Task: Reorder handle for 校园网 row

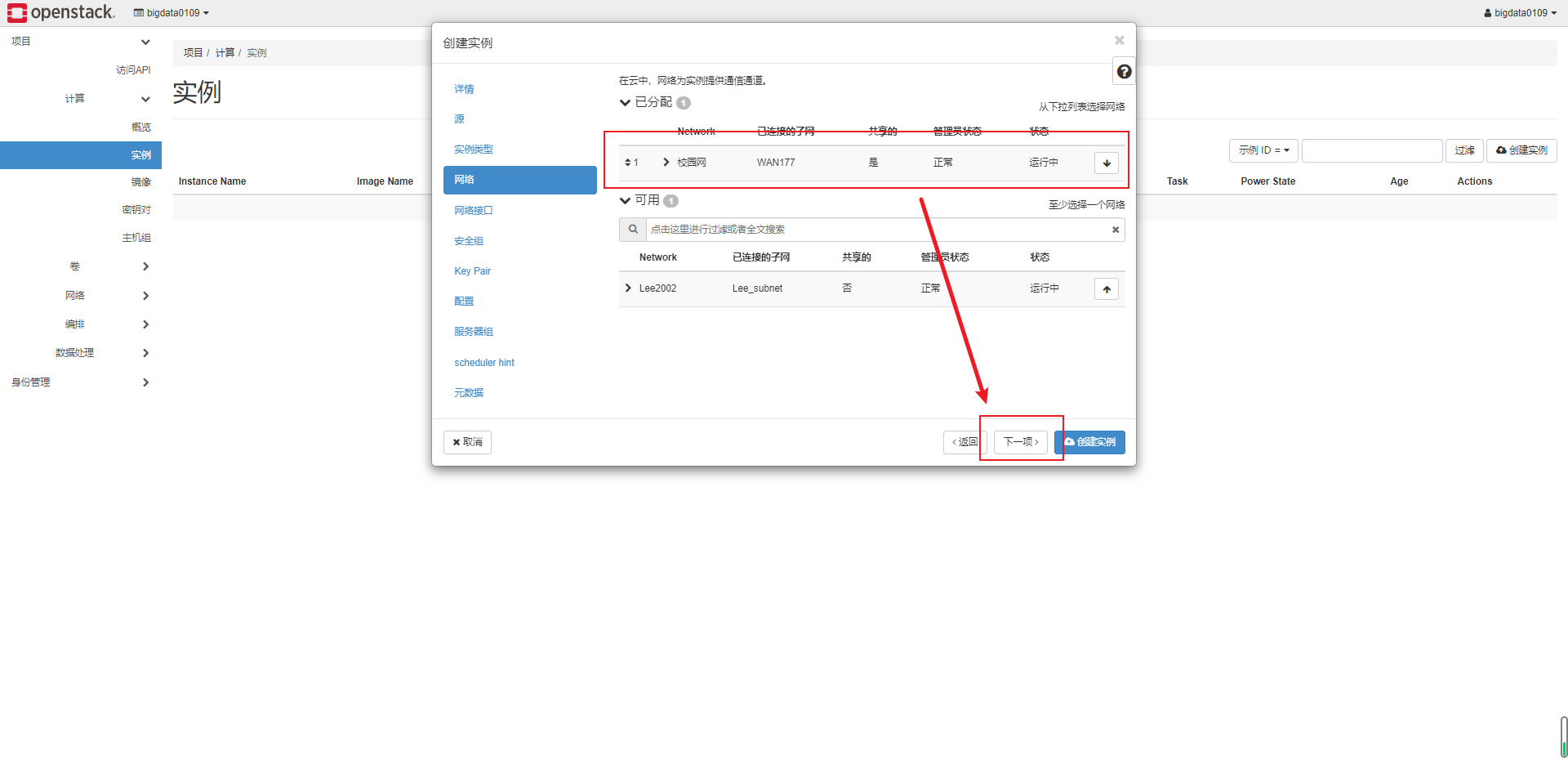Action: pyautogui.click(x=627, y=163)
